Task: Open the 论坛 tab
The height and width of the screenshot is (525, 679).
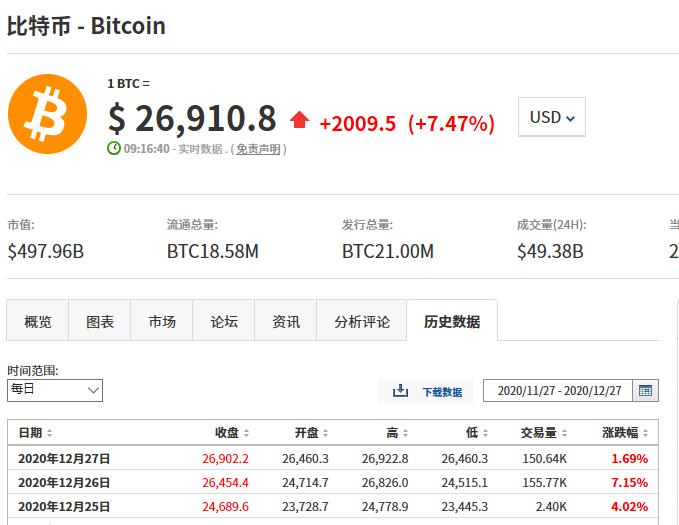Action: (224, 322)
